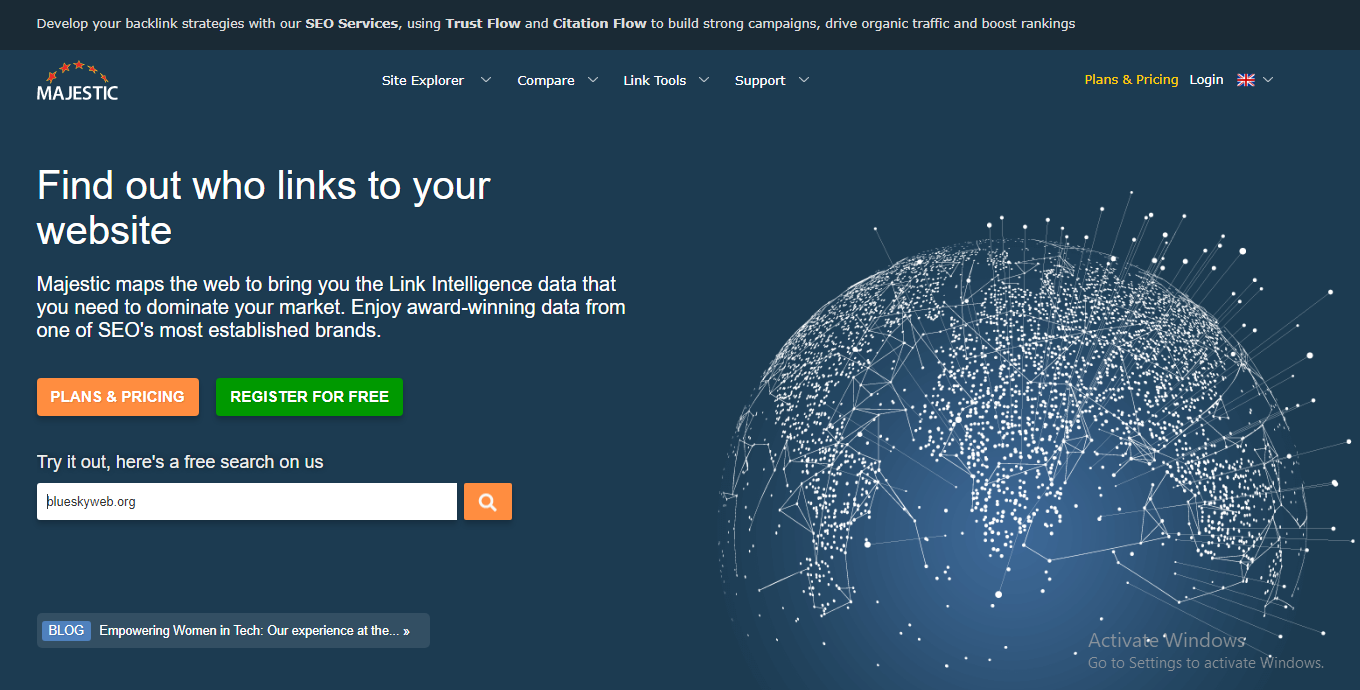Click the orange search magnifier button
This screenshot has width=1360, height=690.
click(x=488, y=502)
